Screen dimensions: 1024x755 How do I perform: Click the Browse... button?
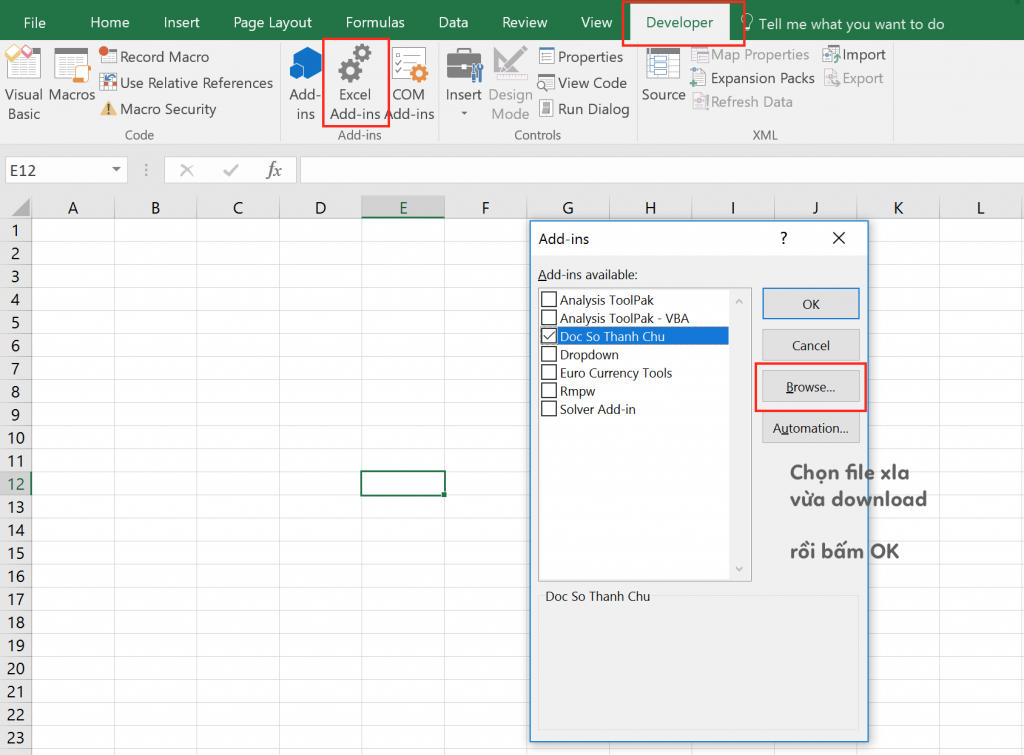pos(810,387)
